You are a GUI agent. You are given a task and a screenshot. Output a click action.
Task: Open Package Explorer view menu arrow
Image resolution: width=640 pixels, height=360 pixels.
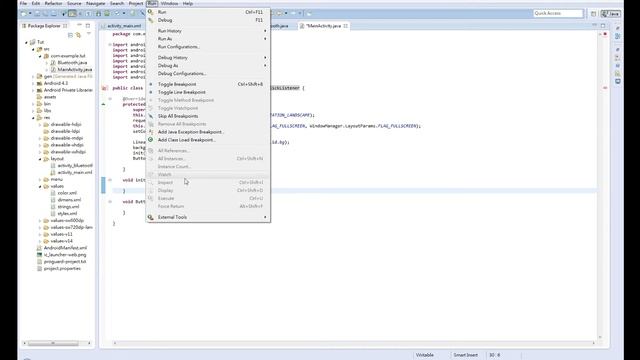click(89, 34)
